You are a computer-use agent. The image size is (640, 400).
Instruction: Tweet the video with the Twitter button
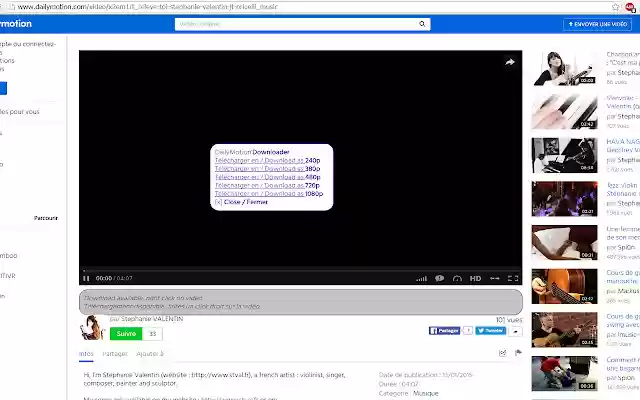490,330
